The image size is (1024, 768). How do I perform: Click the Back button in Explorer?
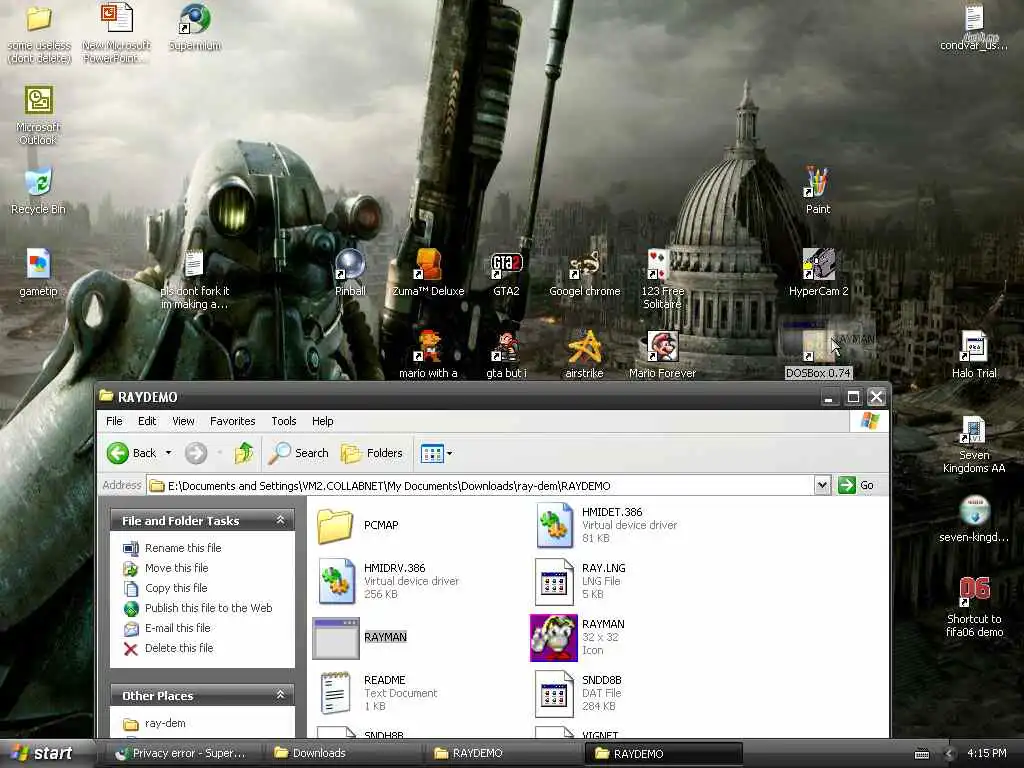coord(132,453)
